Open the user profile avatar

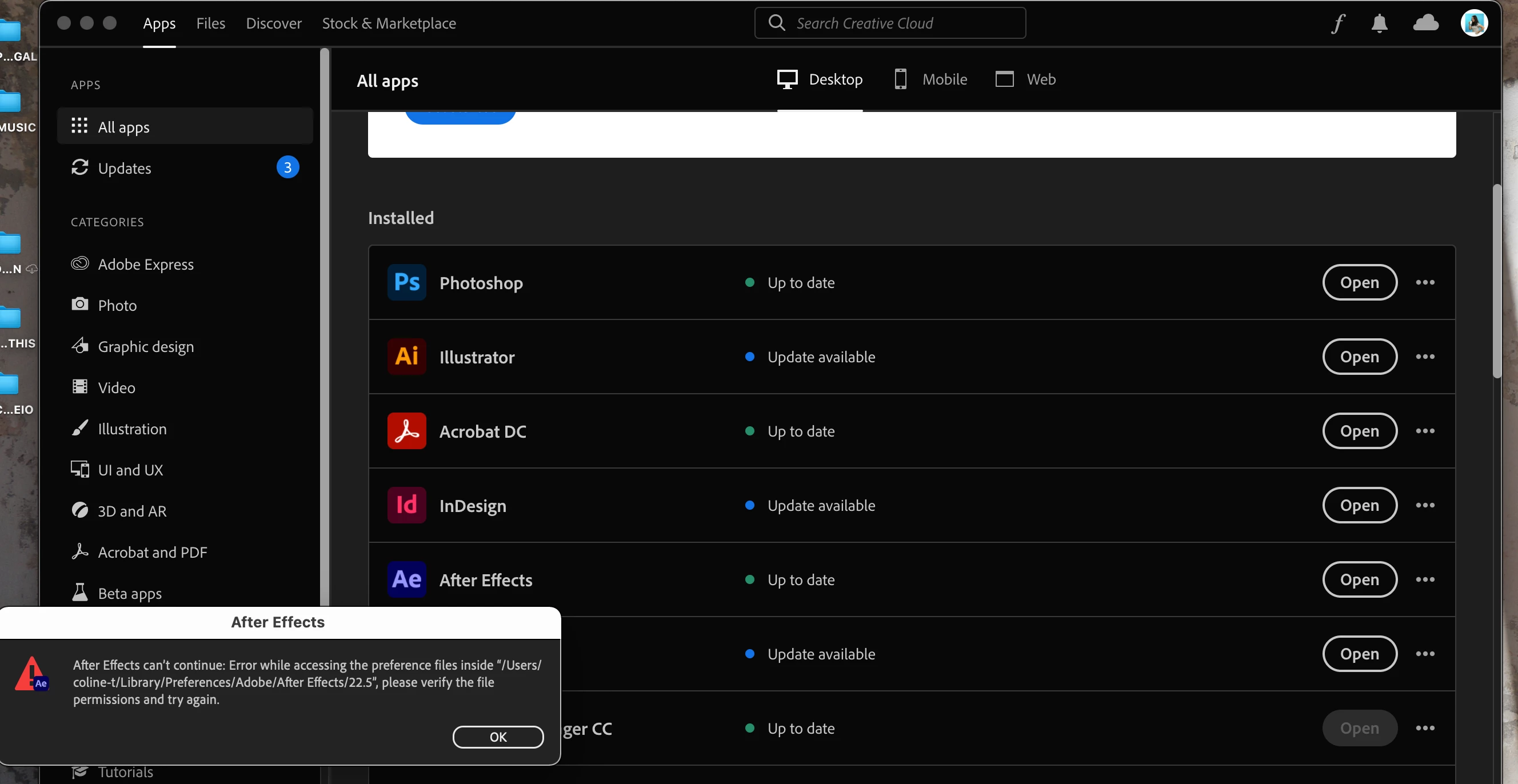[x=1474, y=23]
